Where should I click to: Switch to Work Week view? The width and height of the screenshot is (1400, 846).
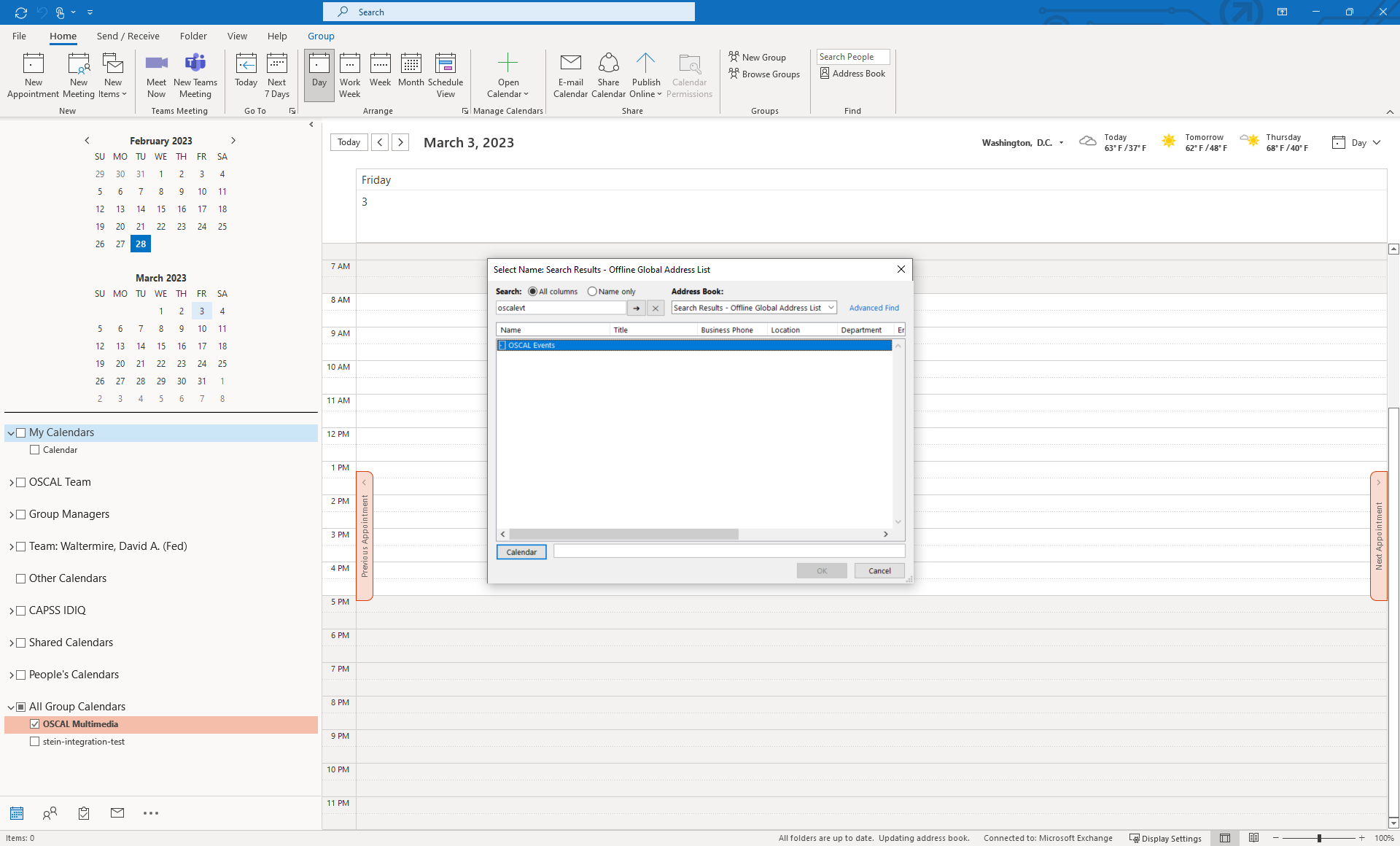350,75
